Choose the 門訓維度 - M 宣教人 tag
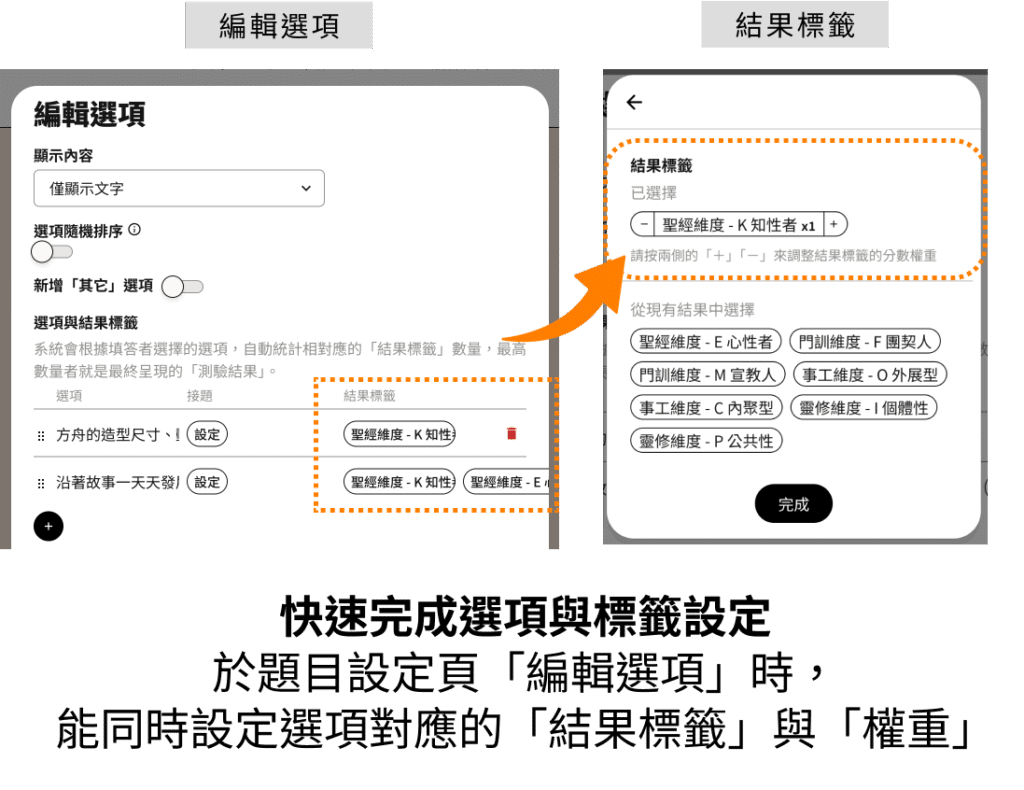Image resolution: width=1024 pixels, height=790 pixels. 708,375
